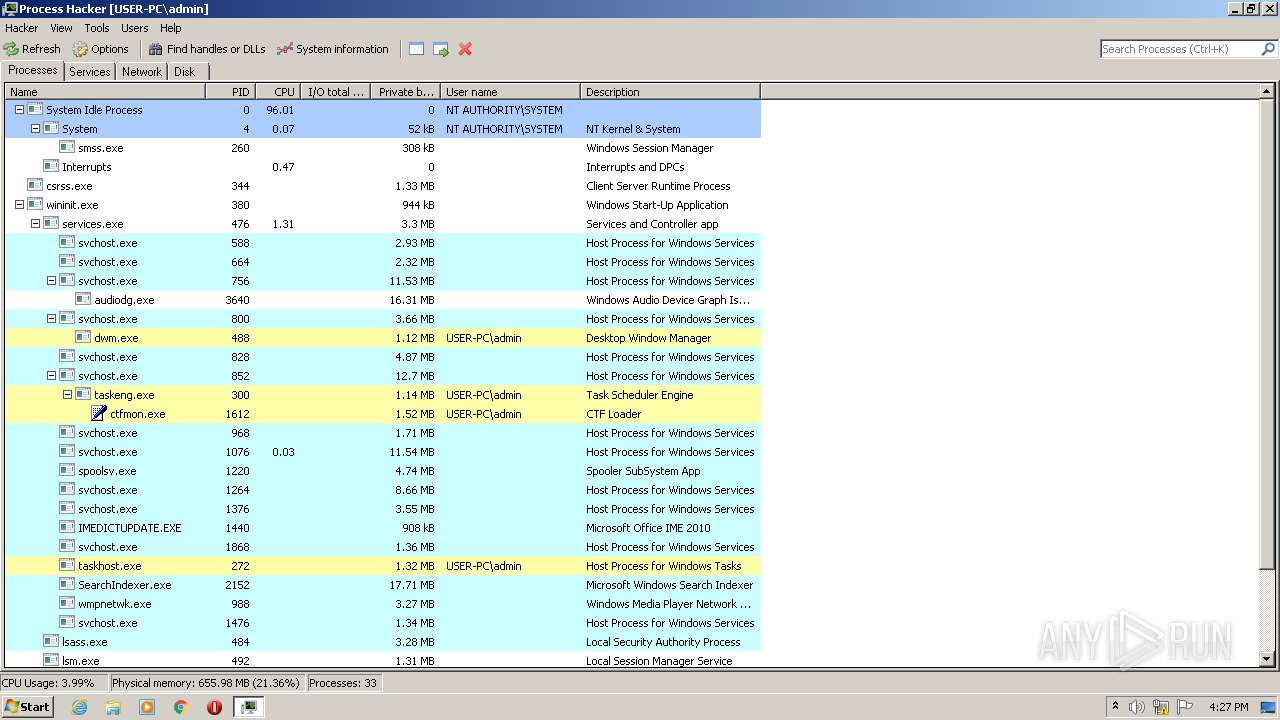
Task: Click Physical memory status bar entry
Action: point(205,683)
